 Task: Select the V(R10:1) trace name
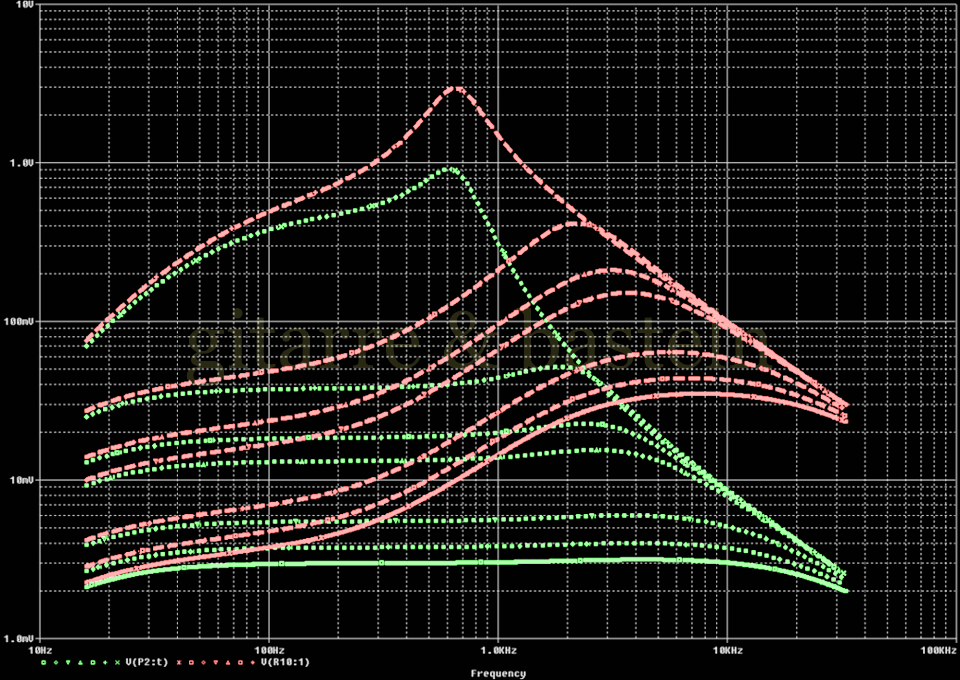(285, 663)
